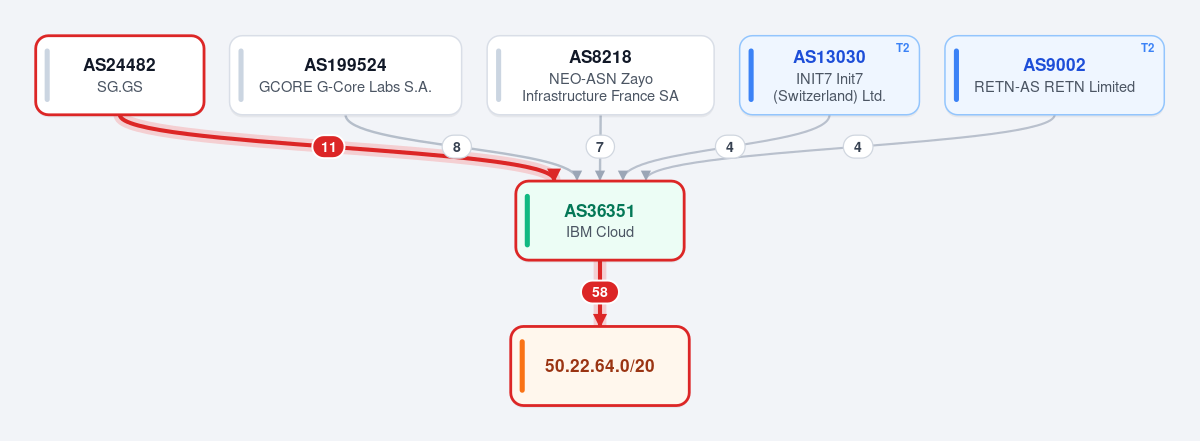This screenshot has height=441, width=1200.
Task: Click the 50.22.64.0/20 prefix box
Action: click(600, 366)
